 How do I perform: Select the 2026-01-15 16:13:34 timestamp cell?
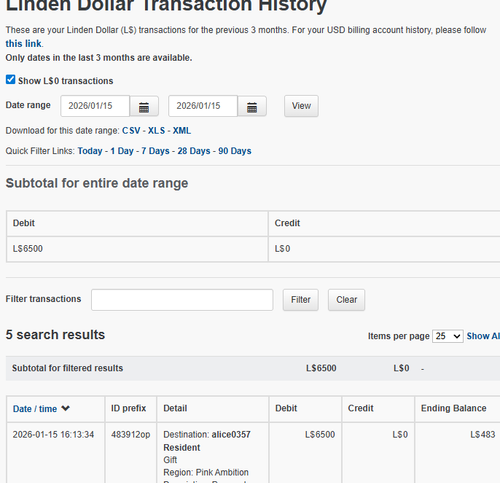pyautogui.click(x=53, y=435)
